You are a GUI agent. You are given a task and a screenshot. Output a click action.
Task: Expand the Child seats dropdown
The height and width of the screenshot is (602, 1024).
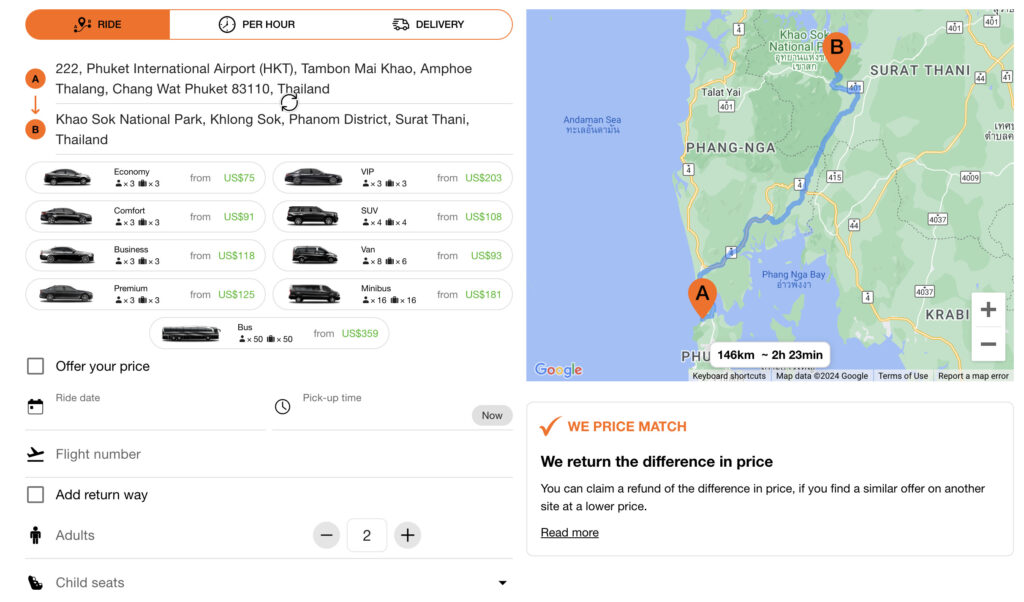[502, 582]
